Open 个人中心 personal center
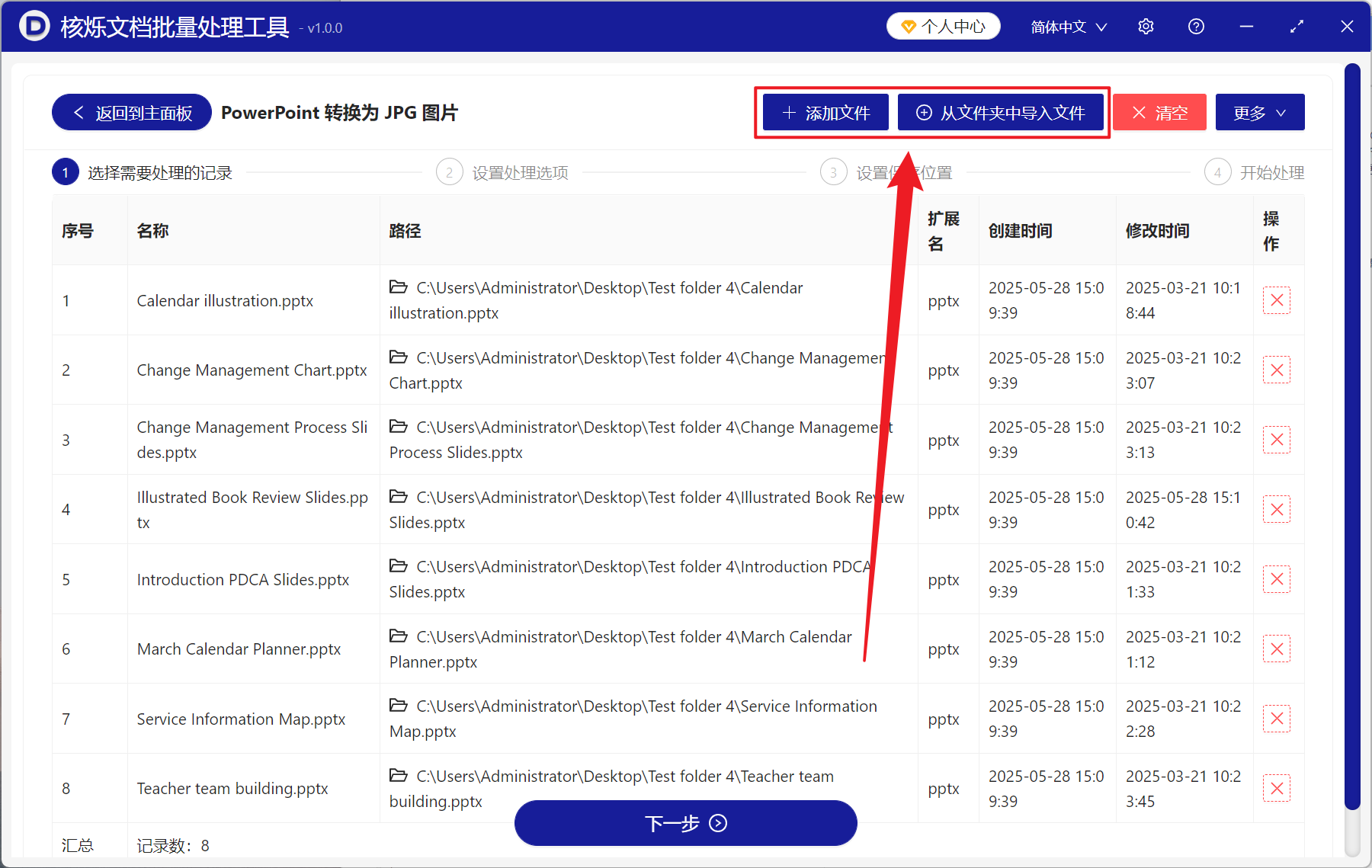The image size is (1372, 868). tap(943, 27)
